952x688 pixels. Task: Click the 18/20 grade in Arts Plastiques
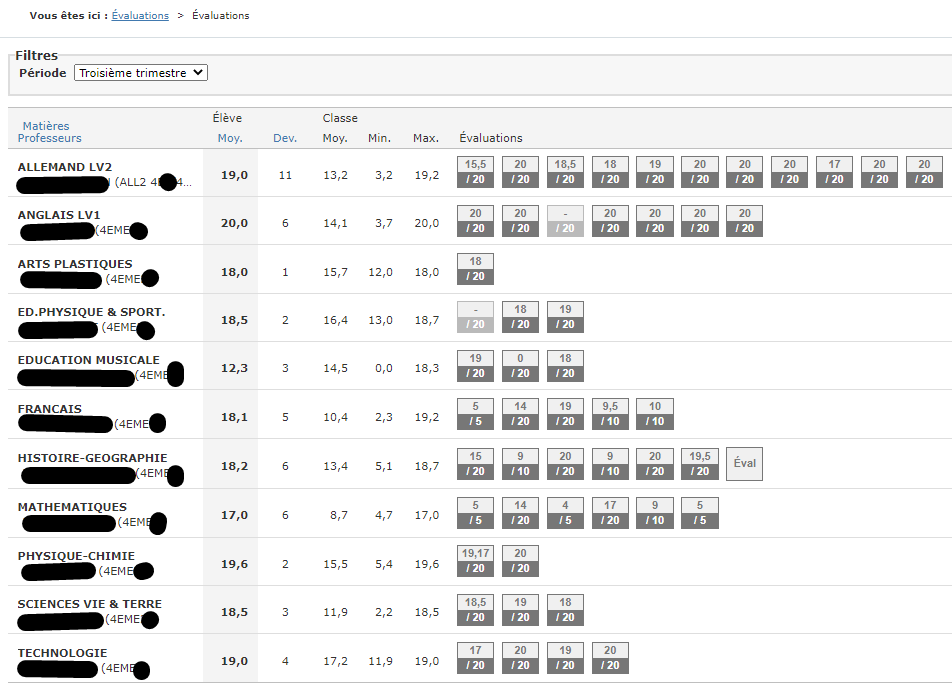475,269
